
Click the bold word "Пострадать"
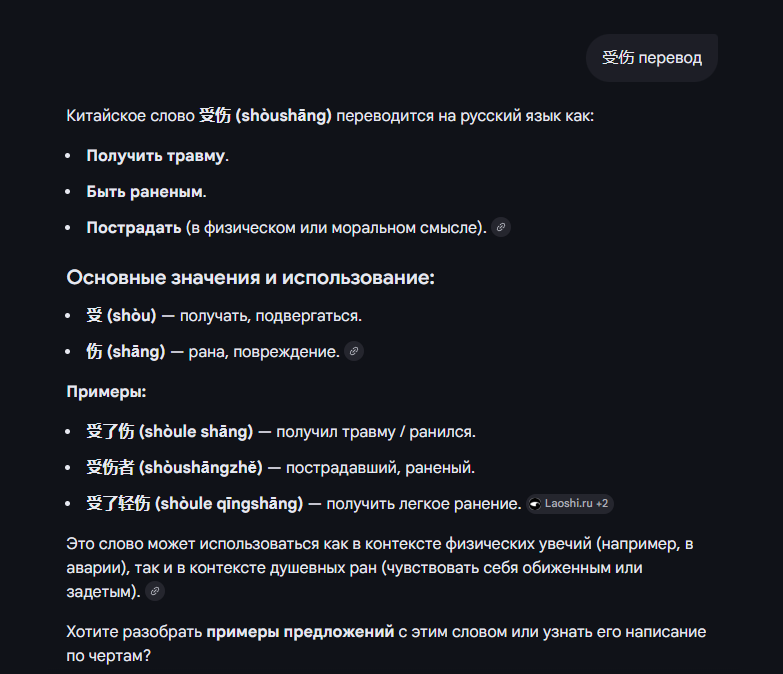[x=134, y=228]
